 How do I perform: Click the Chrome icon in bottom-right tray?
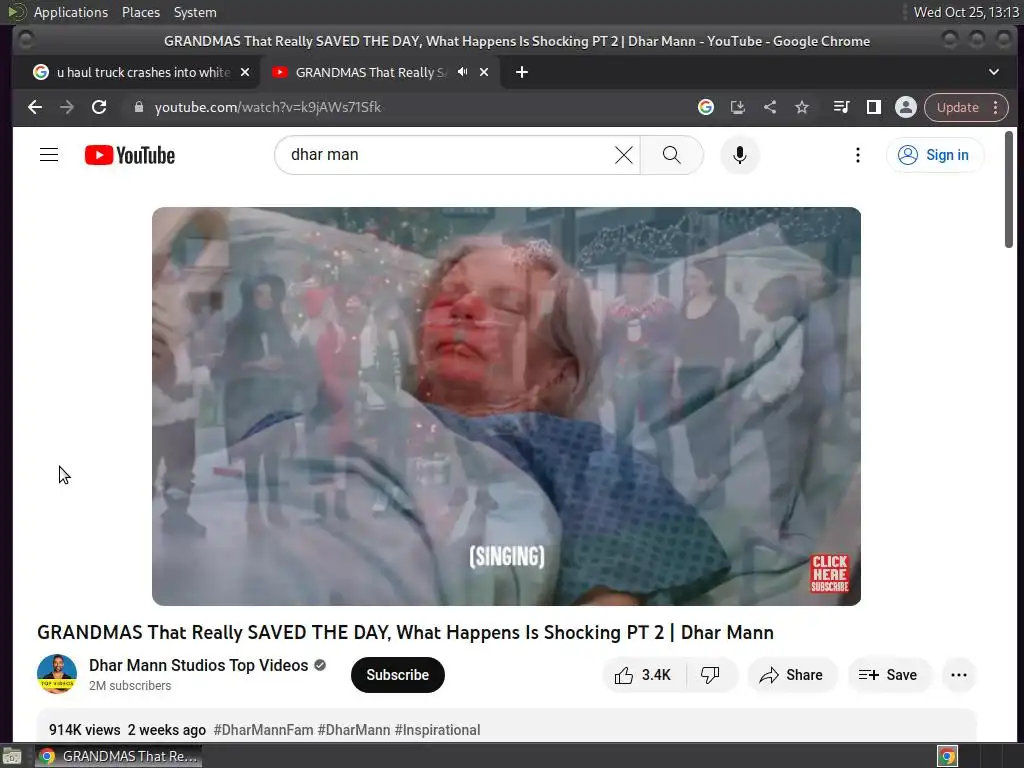947,756
